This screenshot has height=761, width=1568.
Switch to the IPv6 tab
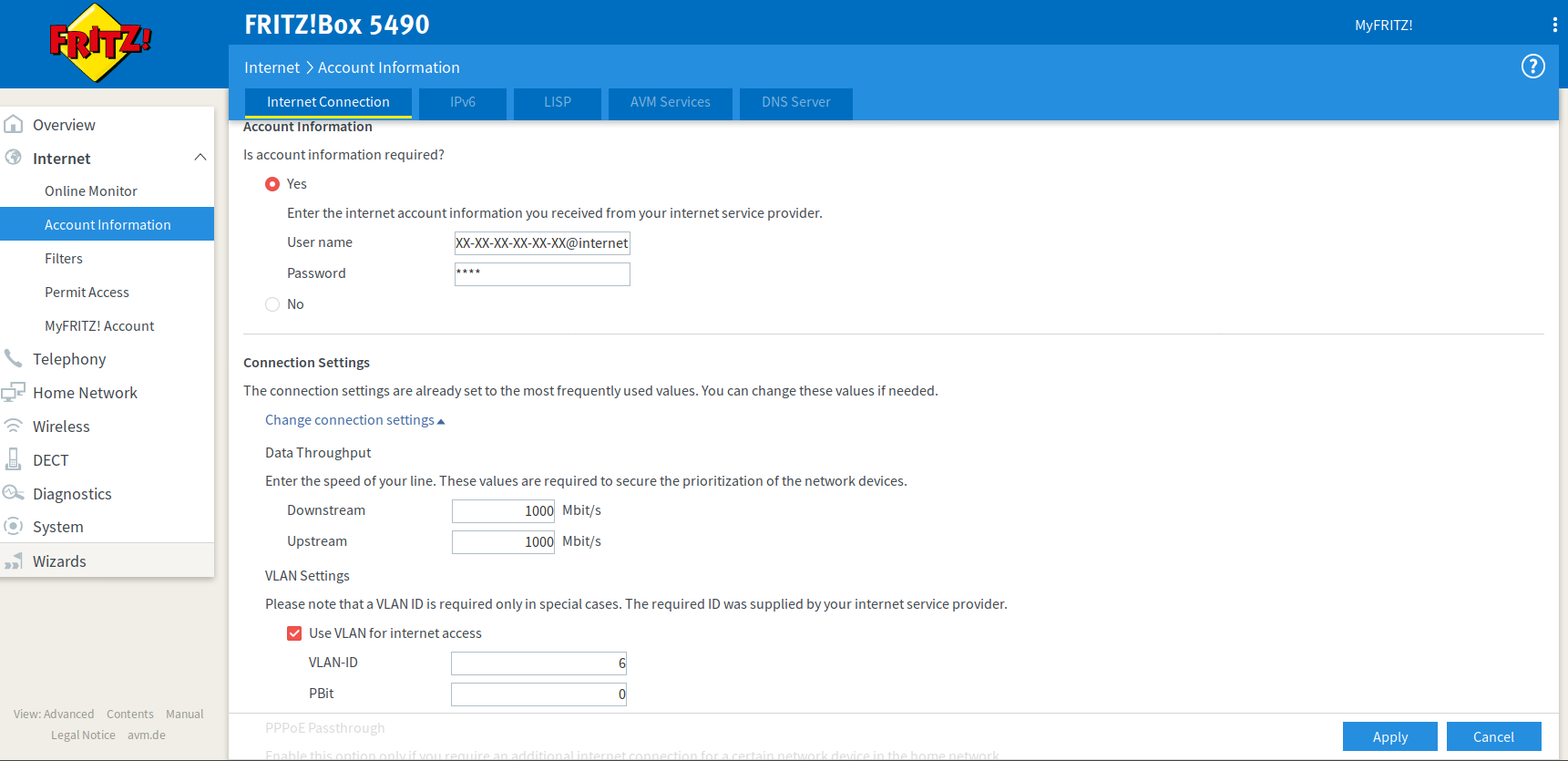(463, 102)
